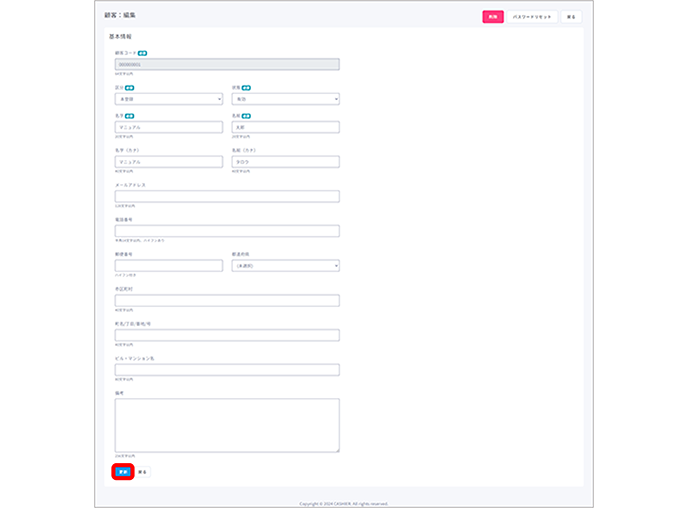688x508 pixels.
Task: Click 戻る button beside the update button
Action: click(x=143, y=471)
